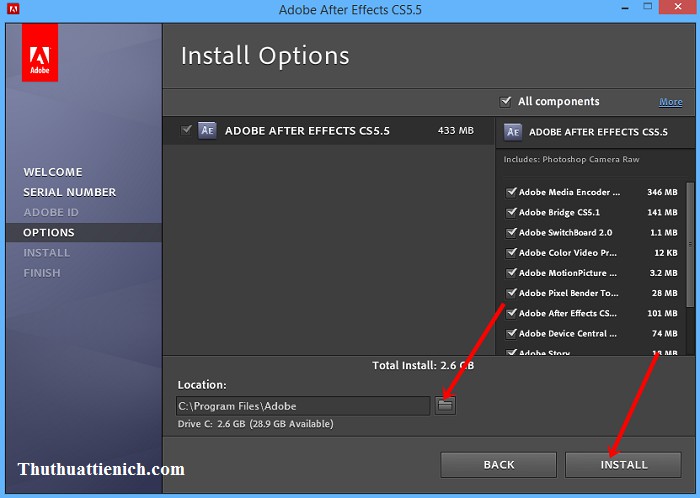Uncheck Adobe Device Central component
This screenshot has height=498, width=700.
tap(512, 333)
